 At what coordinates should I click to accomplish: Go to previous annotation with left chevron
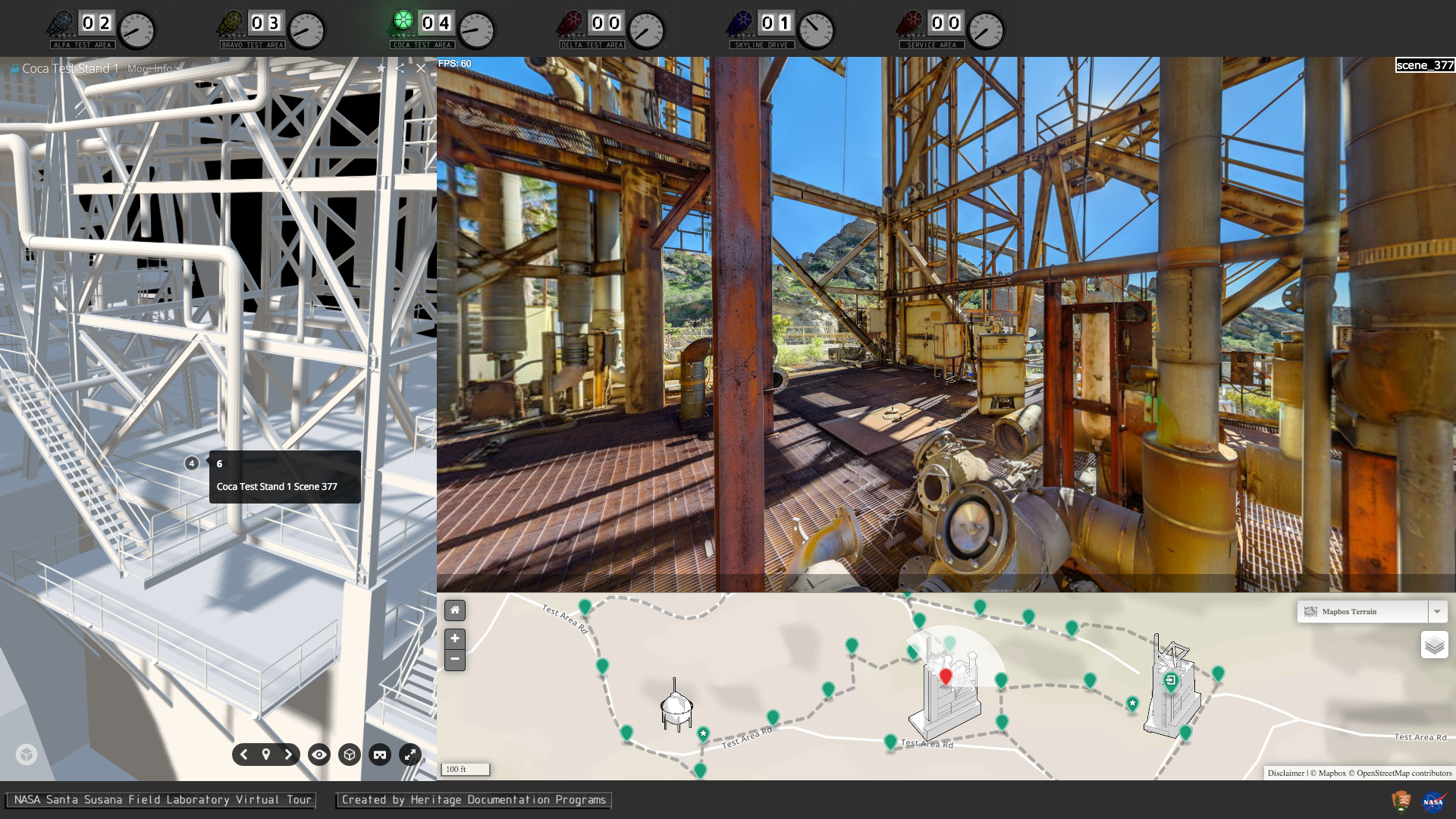(243, 755)
